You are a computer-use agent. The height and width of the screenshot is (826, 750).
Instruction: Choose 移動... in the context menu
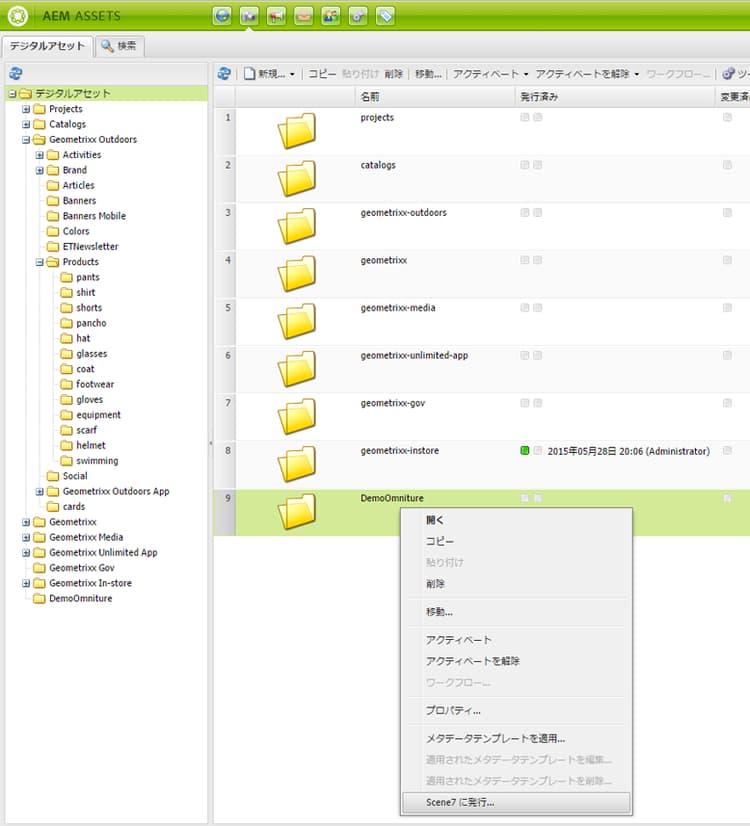517,612
